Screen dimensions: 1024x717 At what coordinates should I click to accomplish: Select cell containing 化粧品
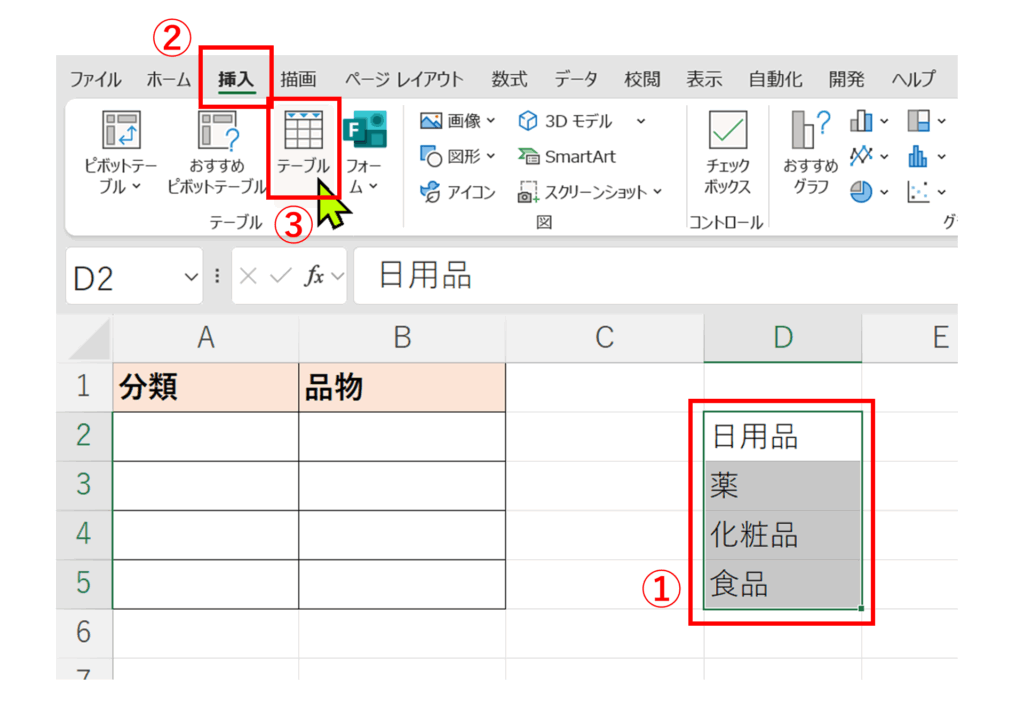pyautogui.click(x=782, y=535)
